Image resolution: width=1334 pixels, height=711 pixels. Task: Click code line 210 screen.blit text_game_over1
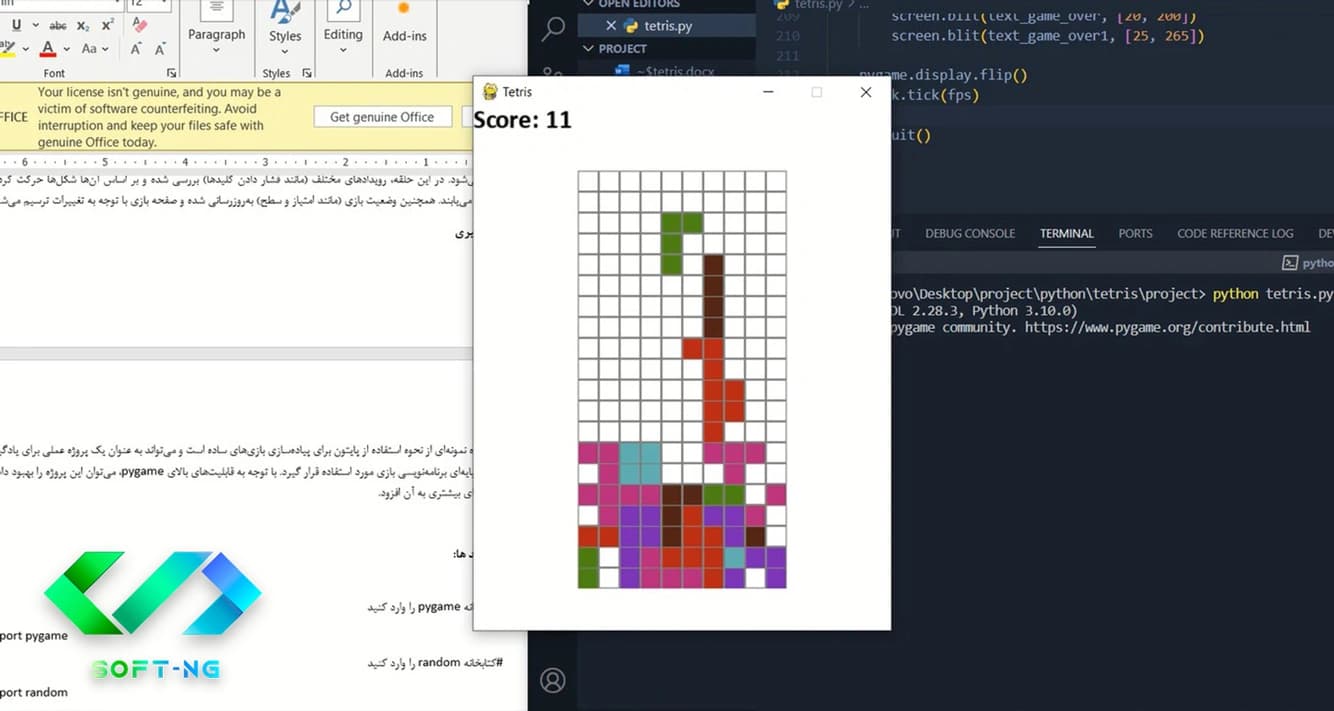click(1048, 36)
